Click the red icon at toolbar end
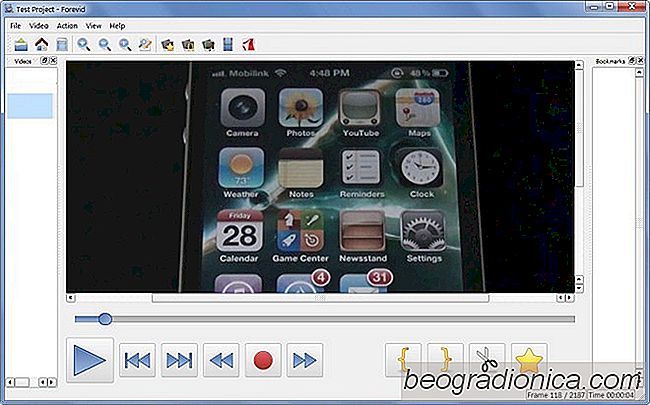 tap(251, 44)
